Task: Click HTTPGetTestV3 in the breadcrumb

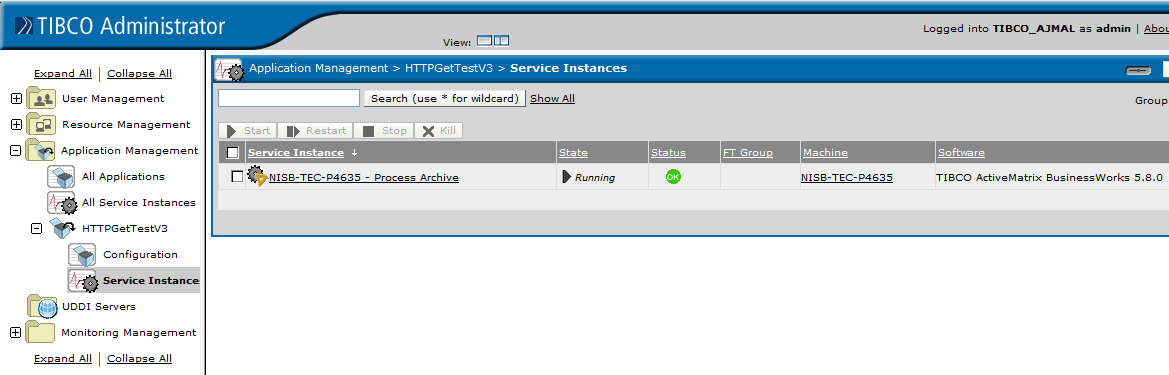Action: (449, 68)
